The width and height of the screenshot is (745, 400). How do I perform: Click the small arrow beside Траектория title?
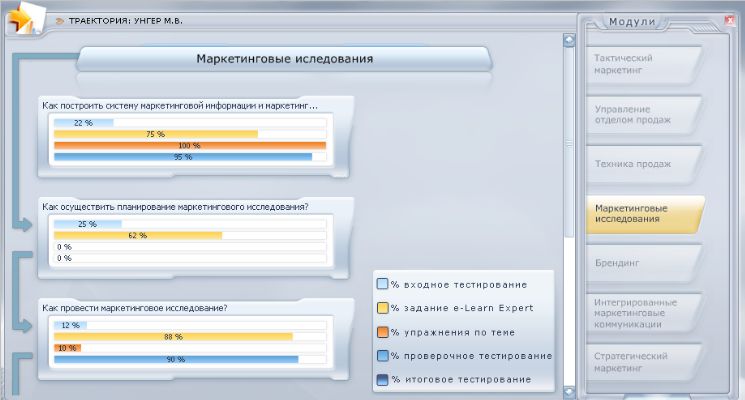(60, 20)
